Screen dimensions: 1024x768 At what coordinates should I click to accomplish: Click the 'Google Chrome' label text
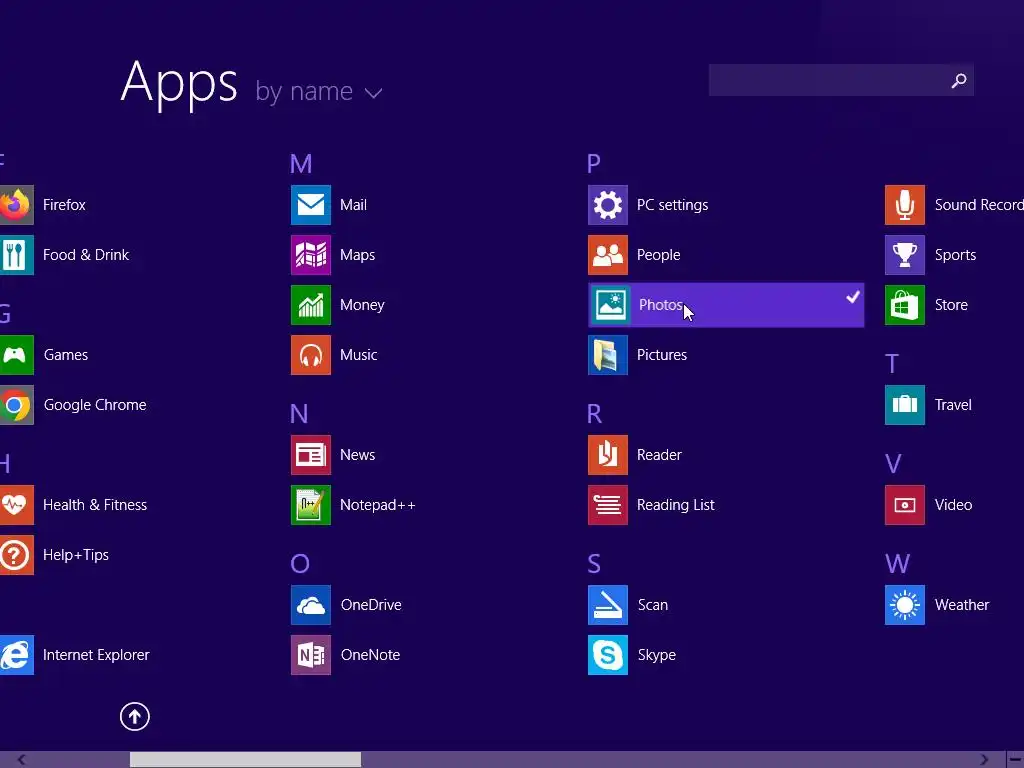(95, 405)
